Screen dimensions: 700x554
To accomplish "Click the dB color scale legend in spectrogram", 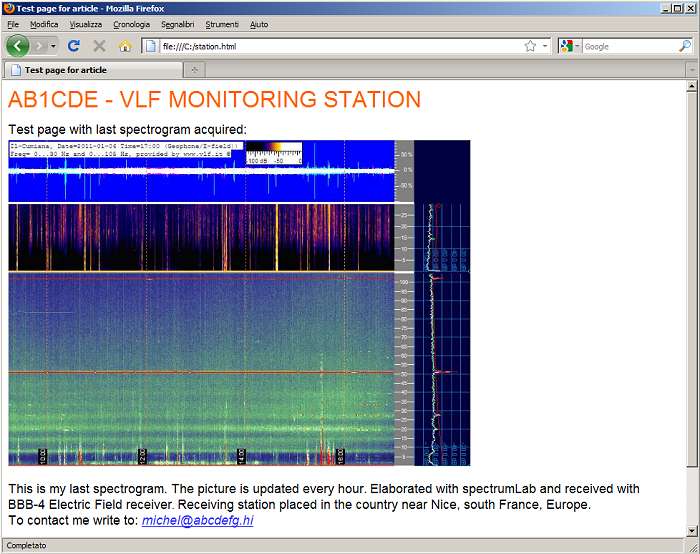I will 274,153.
